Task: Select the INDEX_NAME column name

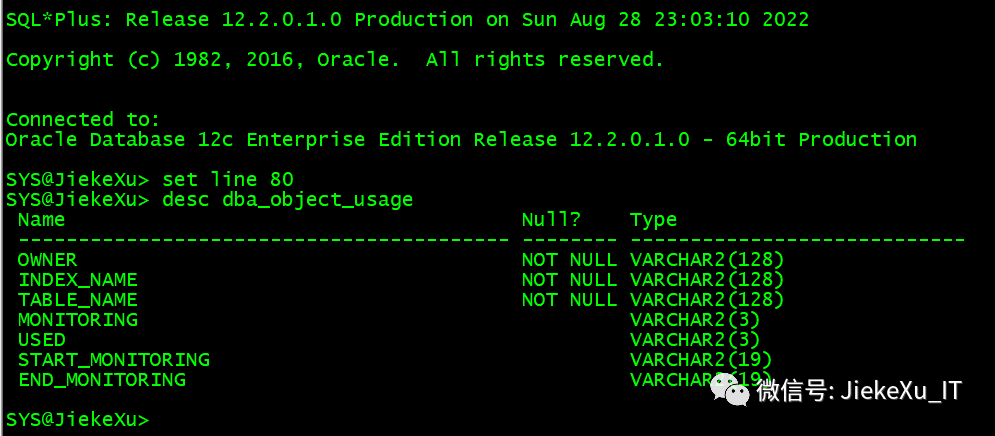Action: (x=77, y=280)
